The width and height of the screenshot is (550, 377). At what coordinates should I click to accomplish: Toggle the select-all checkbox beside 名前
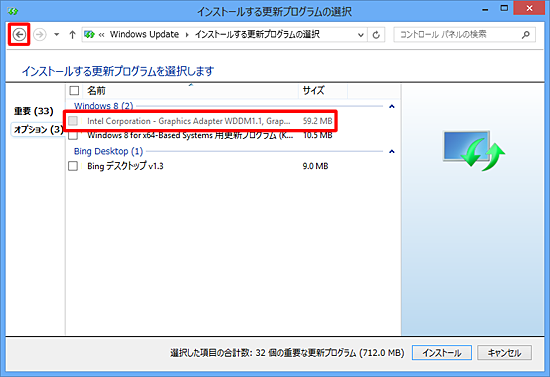coord(74,91)
